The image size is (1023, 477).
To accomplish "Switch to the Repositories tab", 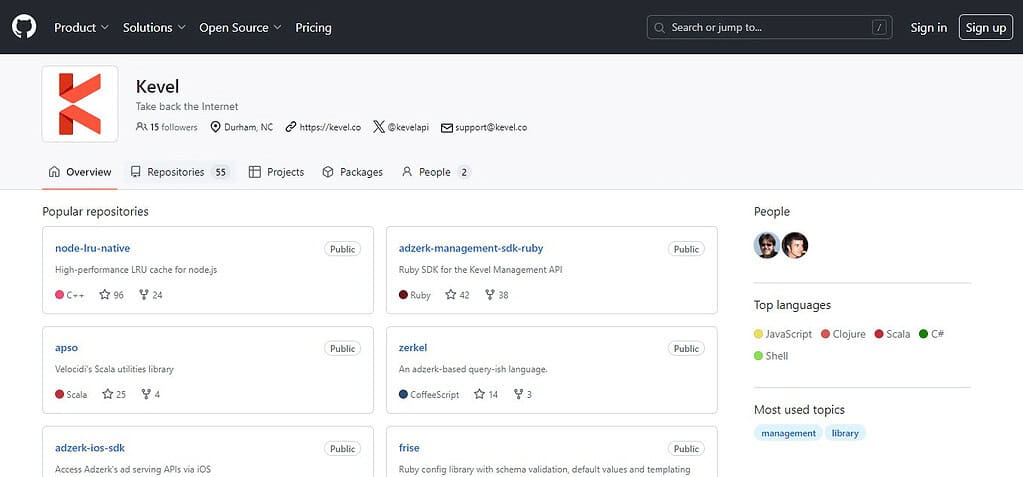I will coord(179,172).
